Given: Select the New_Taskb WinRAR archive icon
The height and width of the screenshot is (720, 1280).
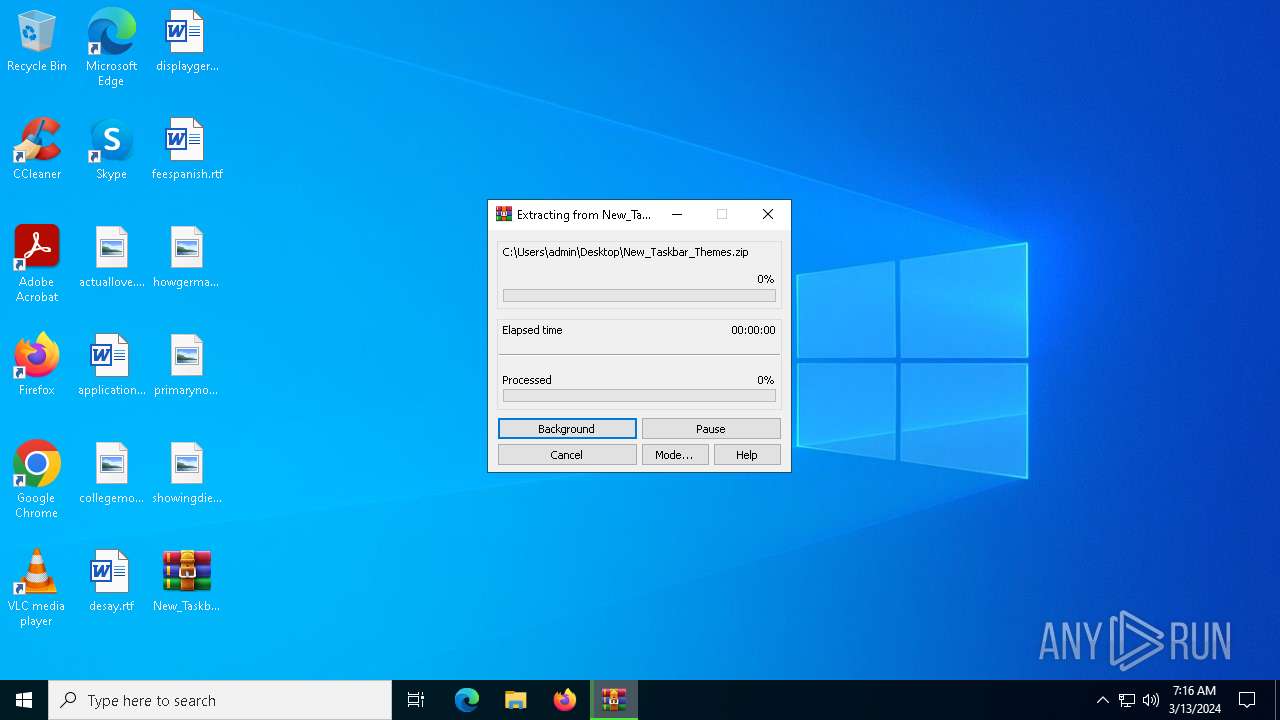Looking at the screenshot, I should pyautogui.click(x=187, y=581).
